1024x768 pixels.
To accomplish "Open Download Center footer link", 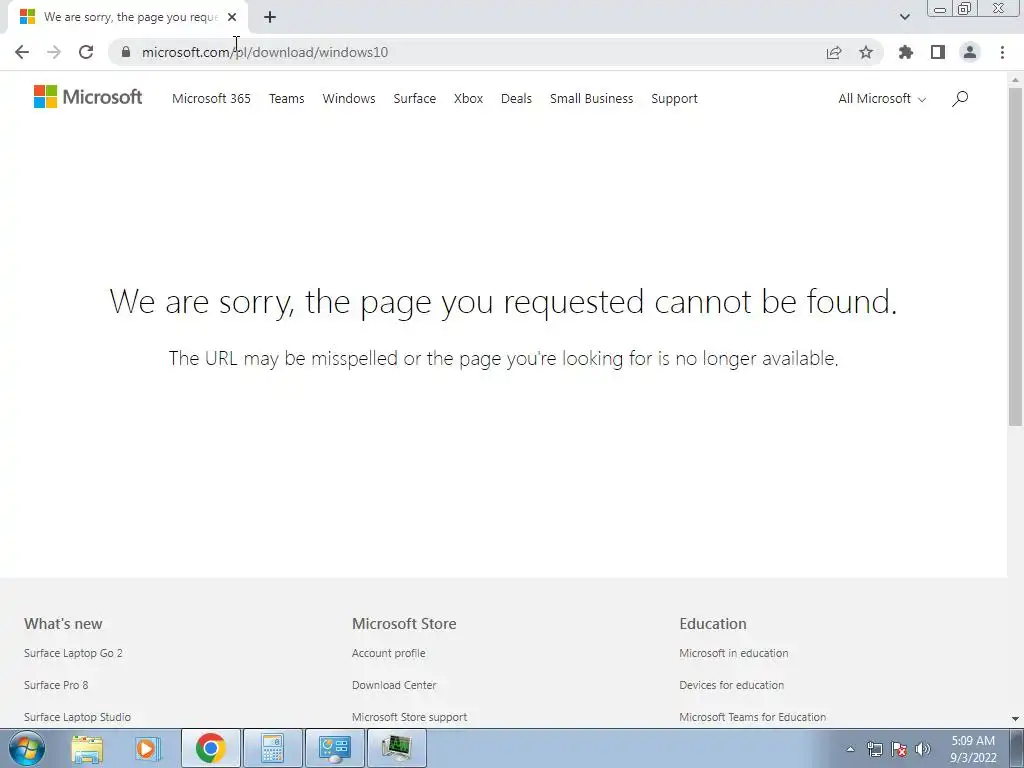I will (394, 685).
